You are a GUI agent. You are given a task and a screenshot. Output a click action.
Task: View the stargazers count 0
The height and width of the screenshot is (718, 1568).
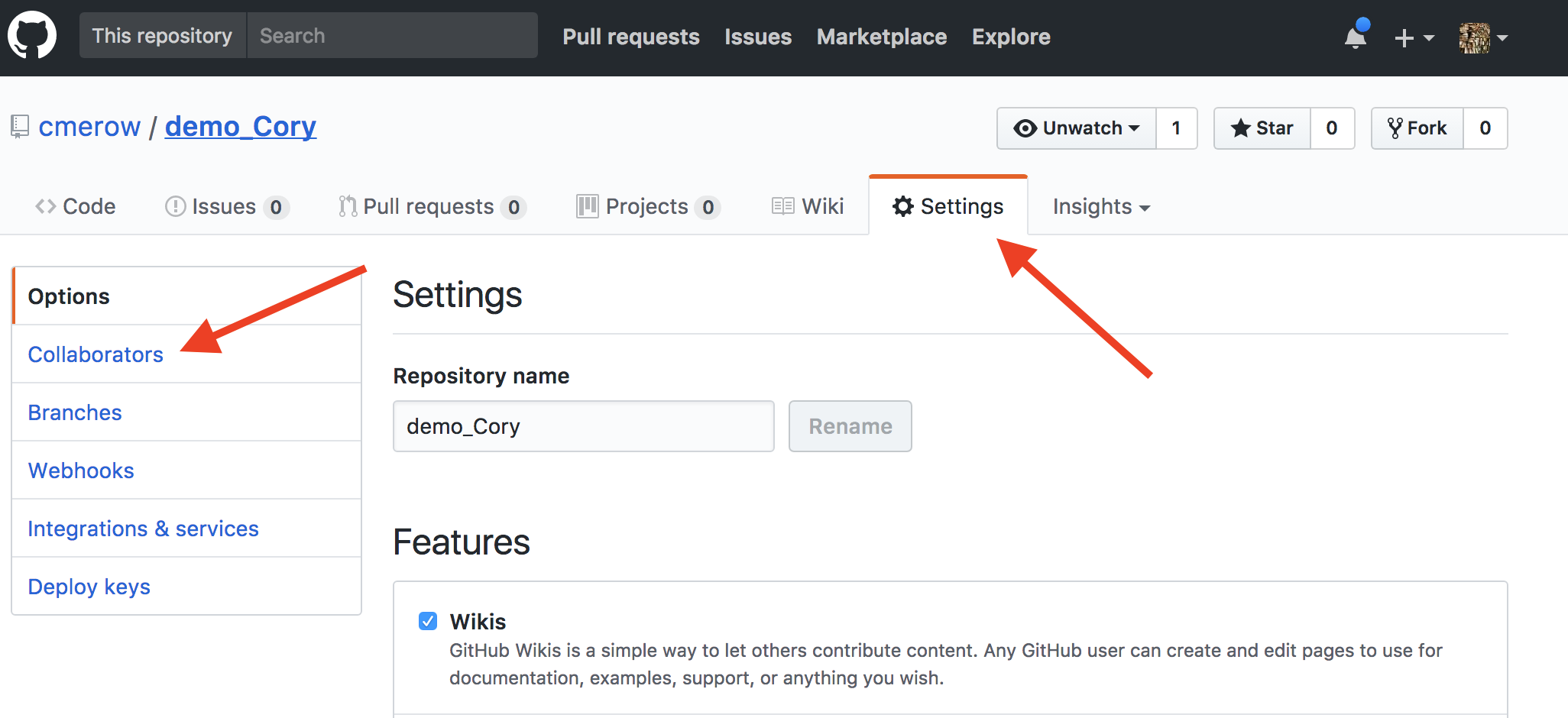click(x=1332, y=128)
